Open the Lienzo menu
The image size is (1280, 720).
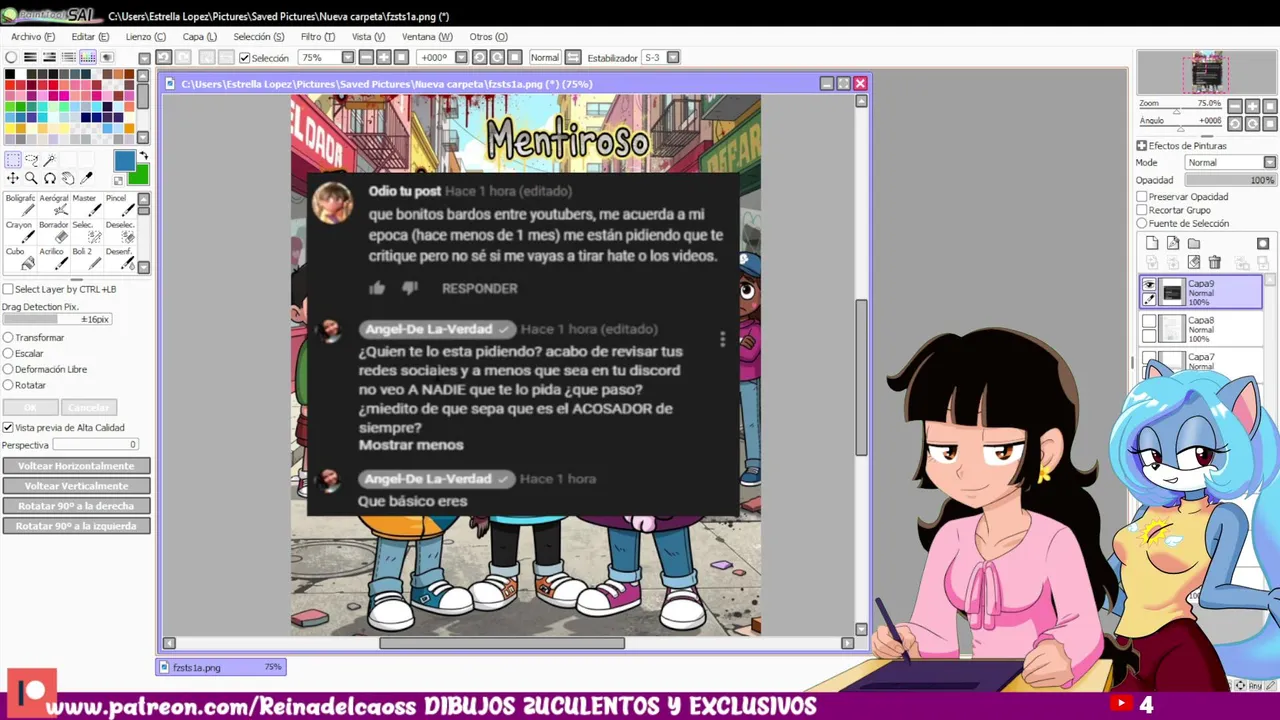pyautogui.click(x=146, y=37)
